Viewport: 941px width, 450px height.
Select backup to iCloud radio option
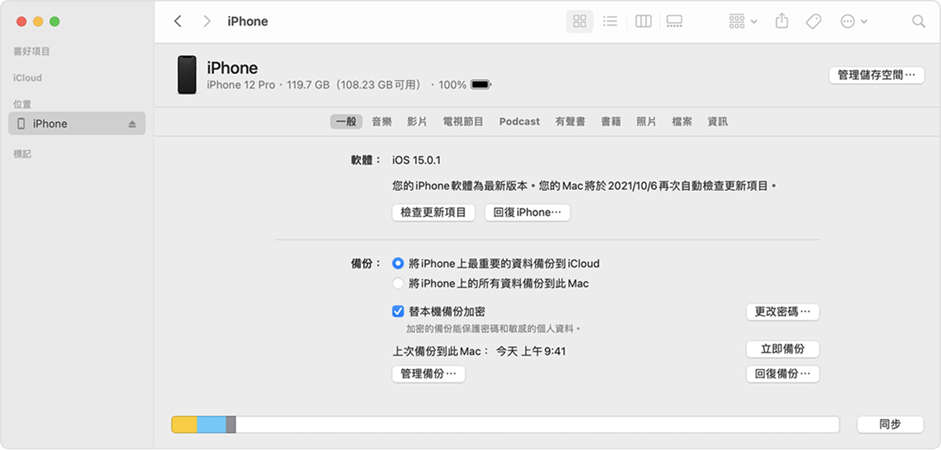pyautogui.click(x=398, y=263)
